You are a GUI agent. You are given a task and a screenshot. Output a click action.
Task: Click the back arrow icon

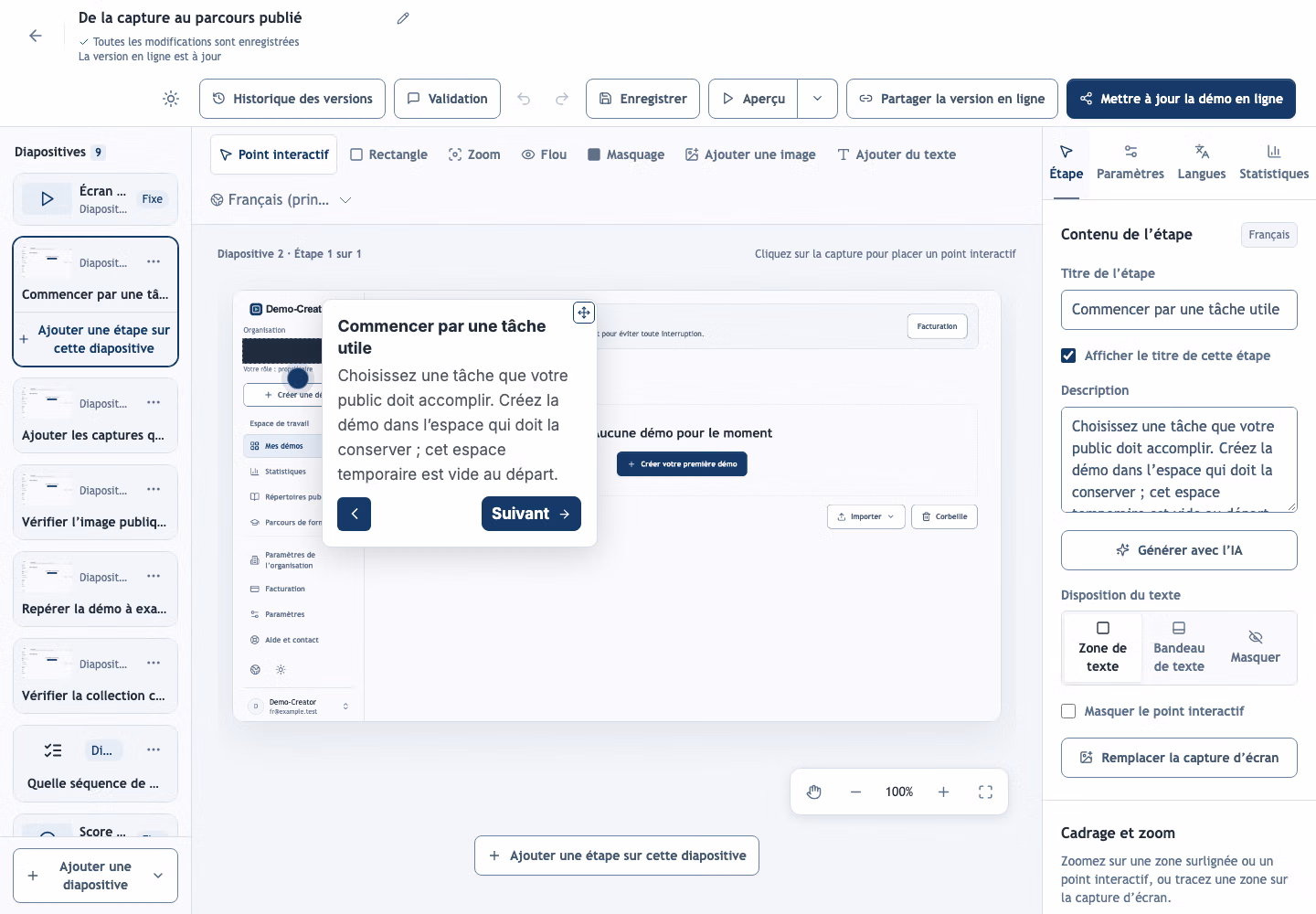coord(36,36)
